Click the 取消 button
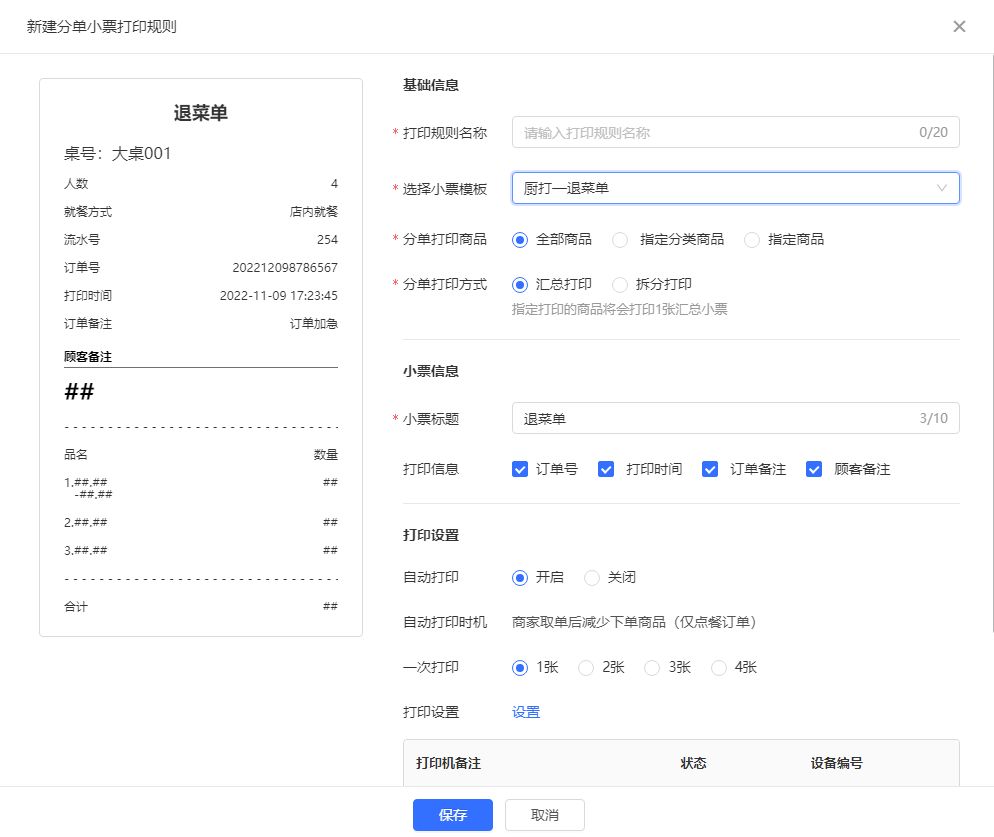 pos(545,815)
